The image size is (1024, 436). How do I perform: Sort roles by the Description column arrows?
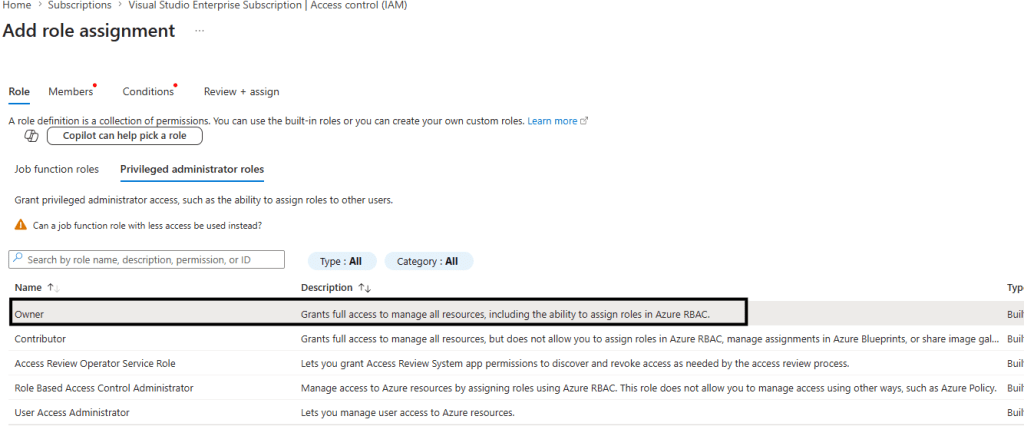(365, 288)
